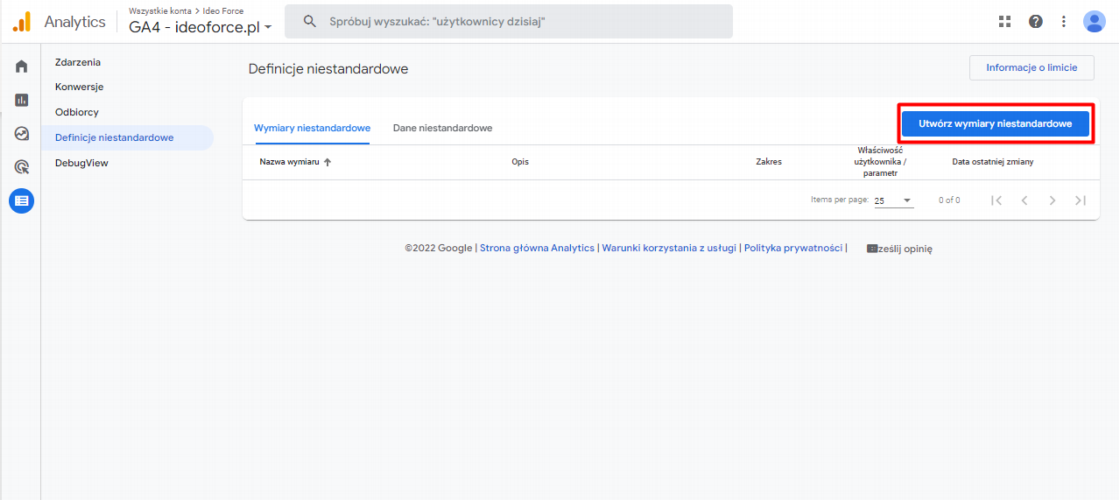This screenshot has height=500, width=1119.
Task: Click the Informacje o limicie button
Action: (1031, 68)
